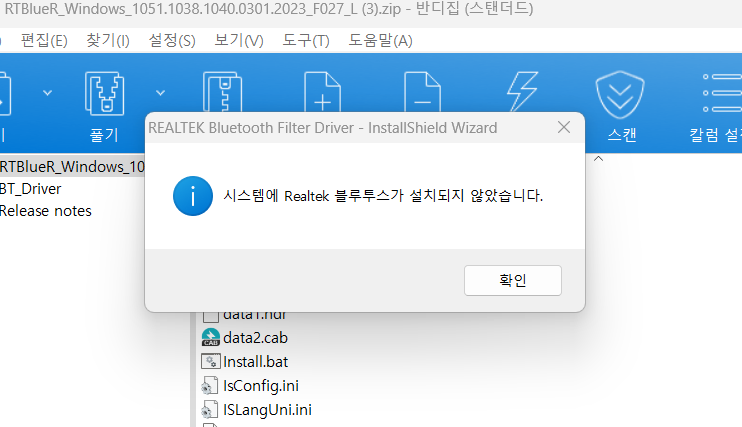This screenshot has height=427, width=742.
Task: Click the column sort arrow above file list
Action: click(598, 159)
